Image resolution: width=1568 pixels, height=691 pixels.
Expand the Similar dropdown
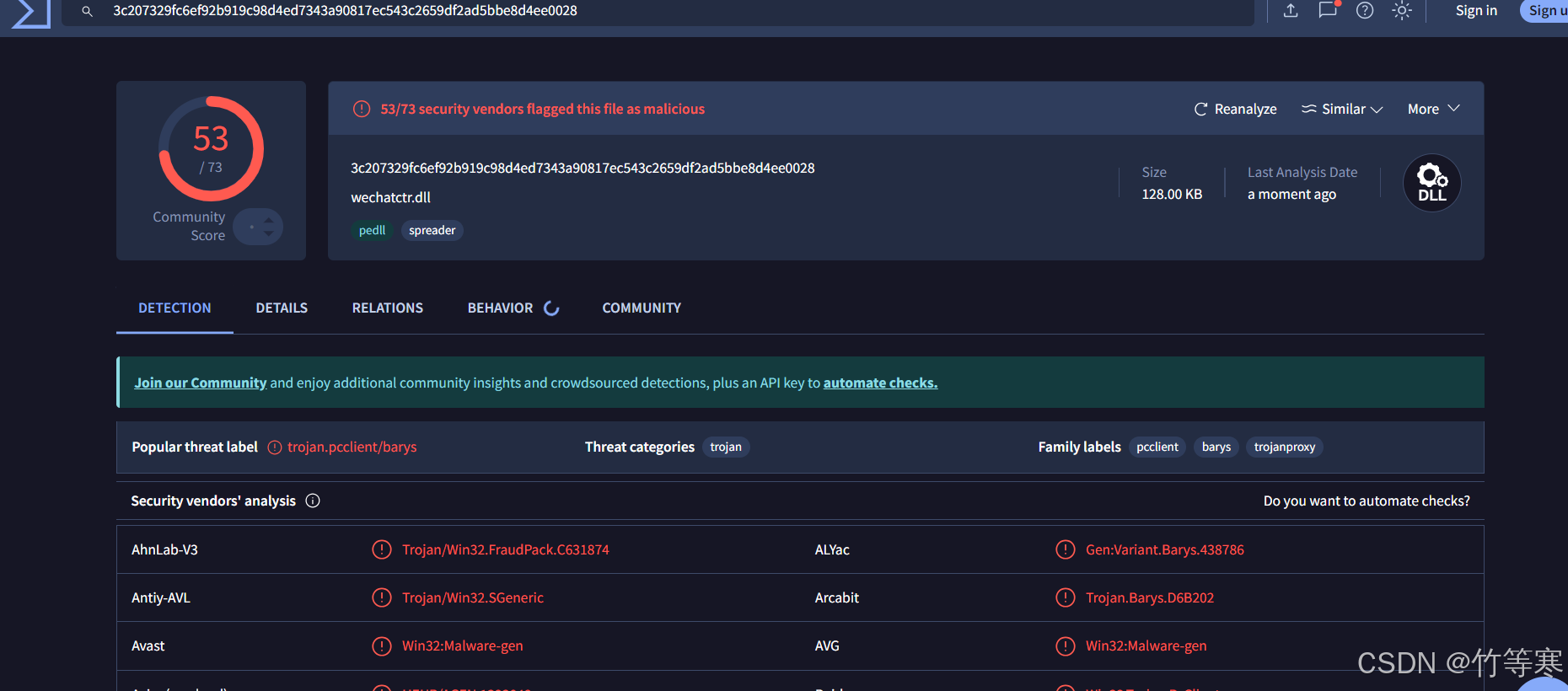point(1342,110)
